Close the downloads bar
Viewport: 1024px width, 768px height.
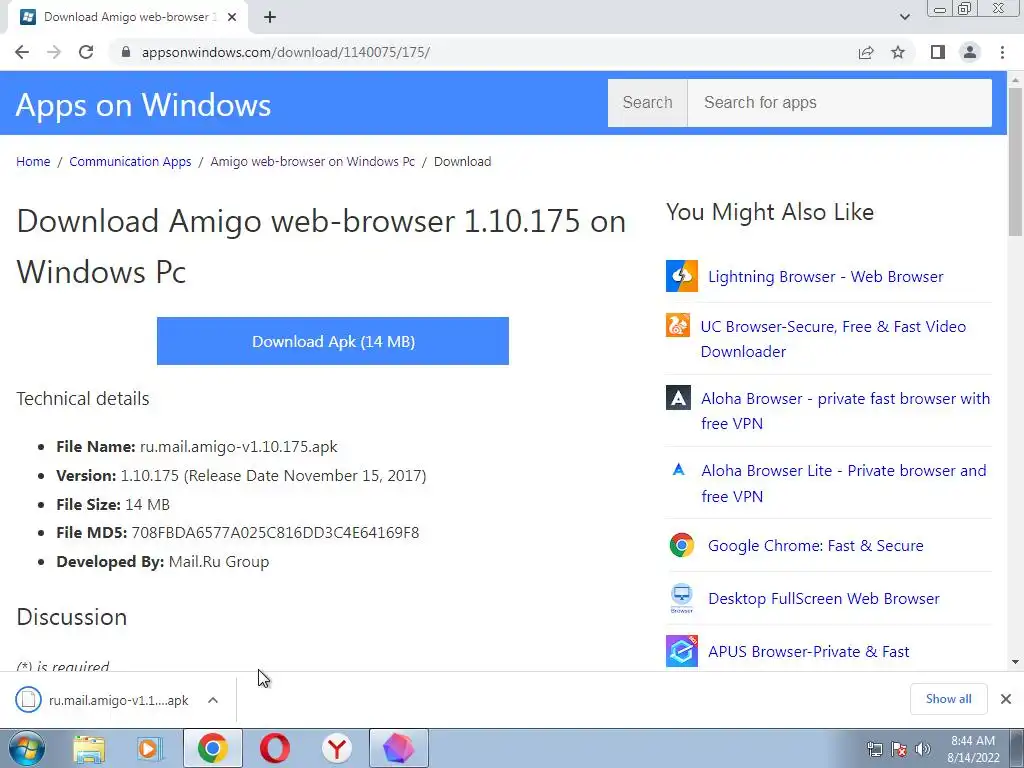1006,699
